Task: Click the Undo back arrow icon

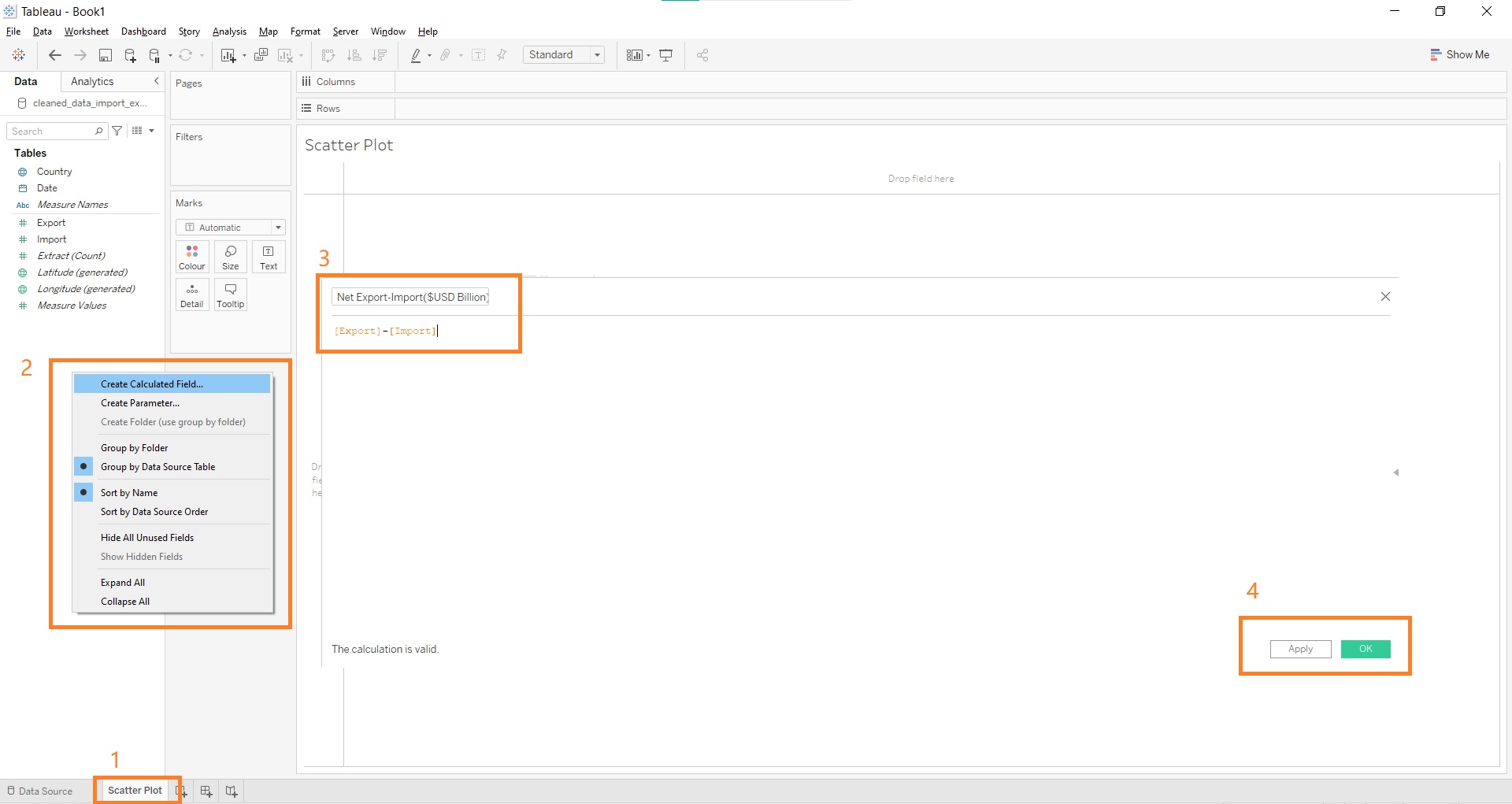Action: click(x=54, y=55)
